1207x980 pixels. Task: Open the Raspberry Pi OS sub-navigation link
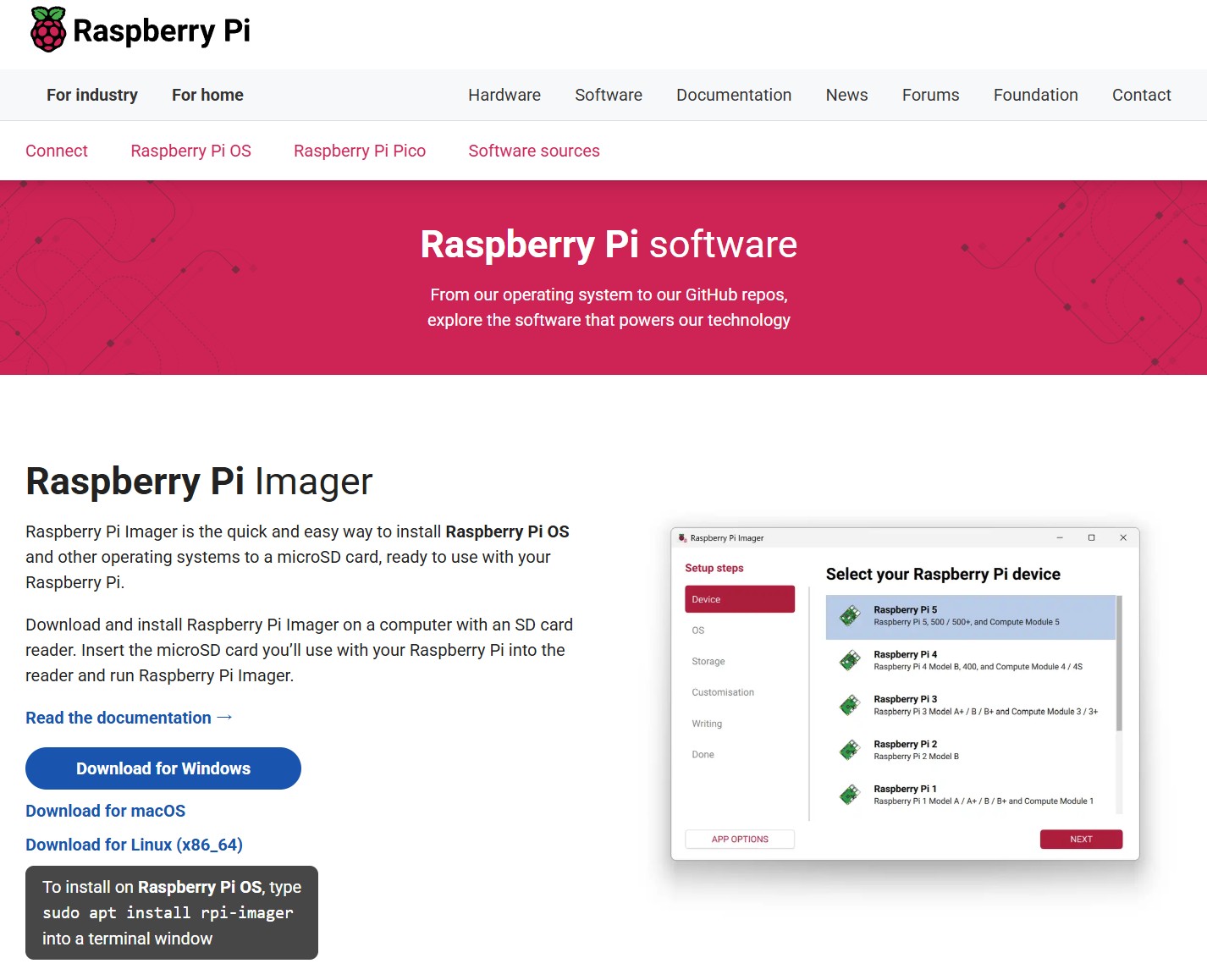pos(190,151)
